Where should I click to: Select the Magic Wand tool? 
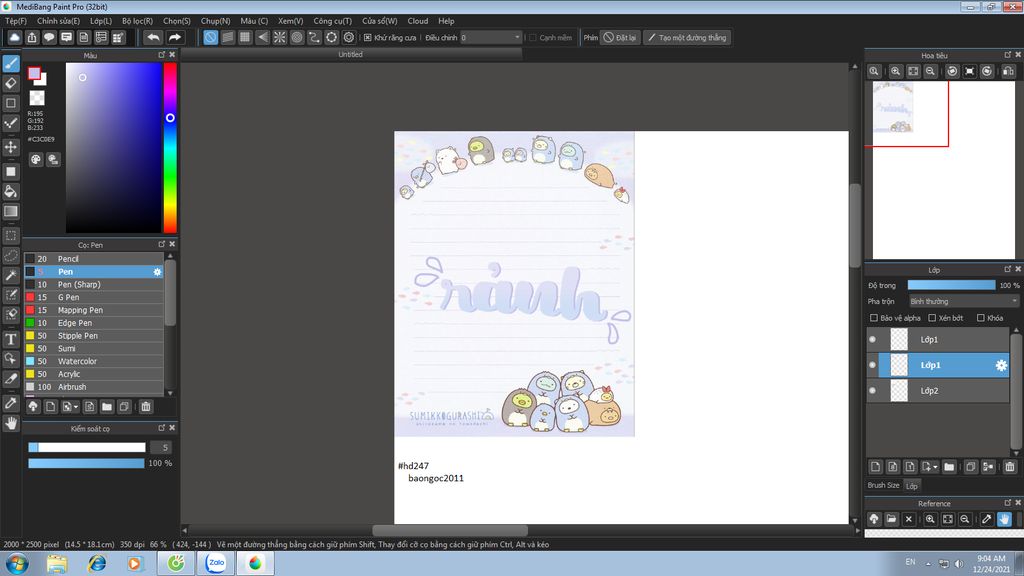coord(11,275)
